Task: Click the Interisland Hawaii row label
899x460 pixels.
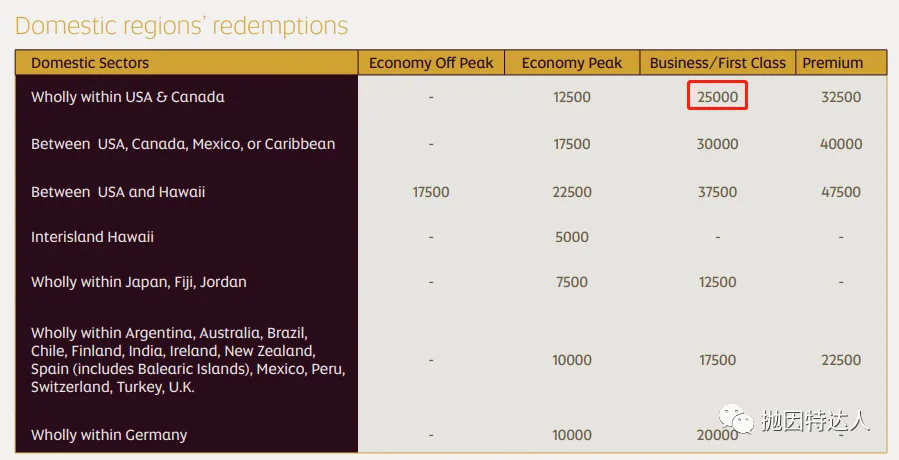Action: tap(92, 237)
